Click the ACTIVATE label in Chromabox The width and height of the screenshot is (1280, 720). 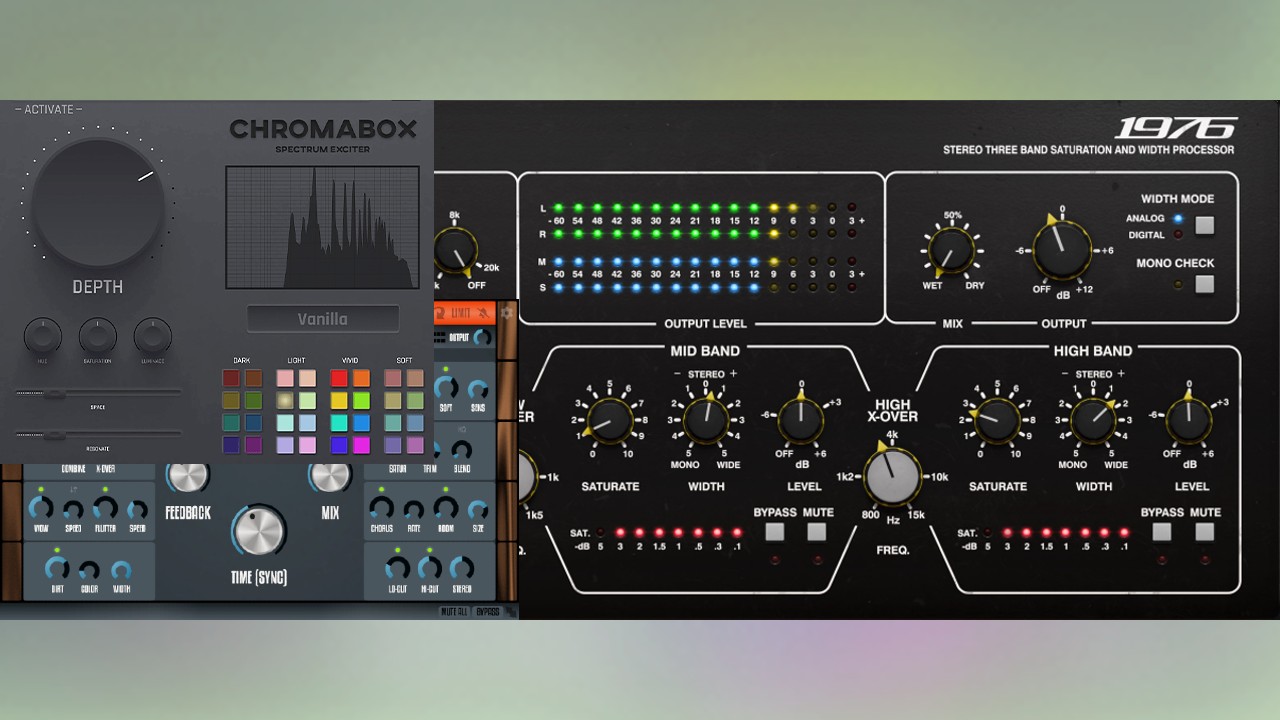48,109
